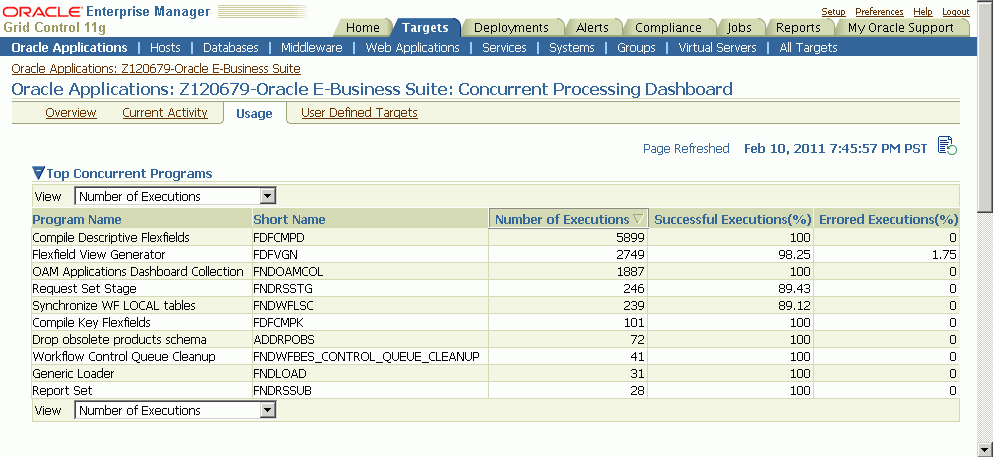Select the Targets tab
The width and height of the screenshot is (993, 457).
pyautogui.click(x=426, y=27)
